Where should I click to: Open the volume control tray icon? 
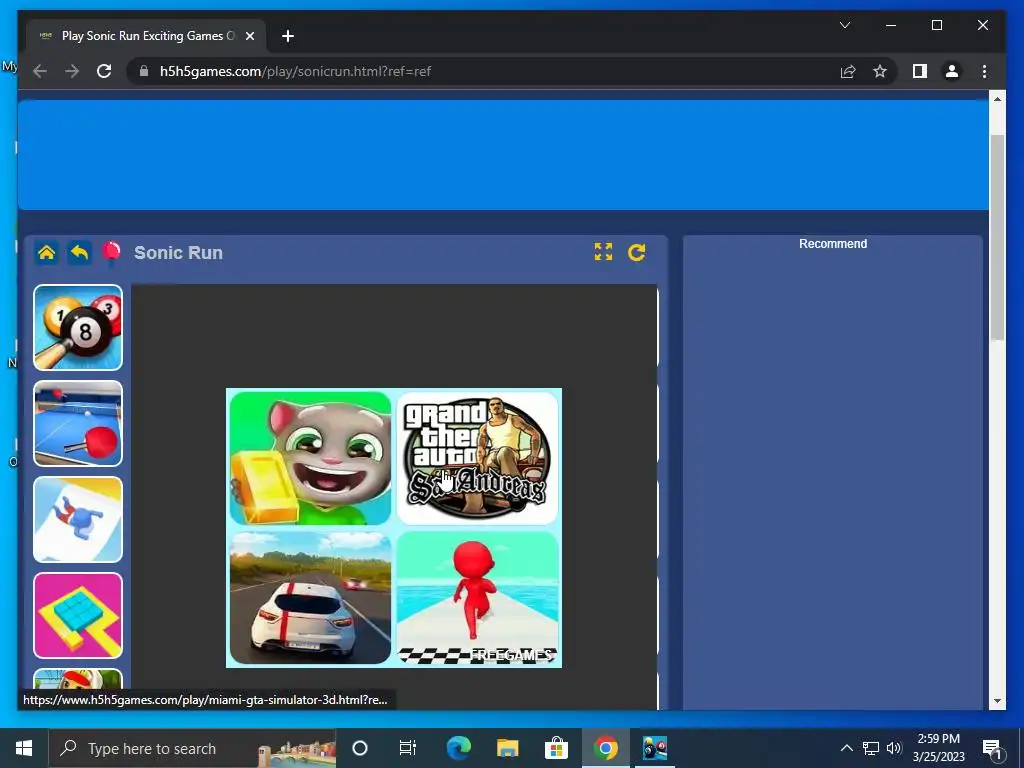coord(894,748)
